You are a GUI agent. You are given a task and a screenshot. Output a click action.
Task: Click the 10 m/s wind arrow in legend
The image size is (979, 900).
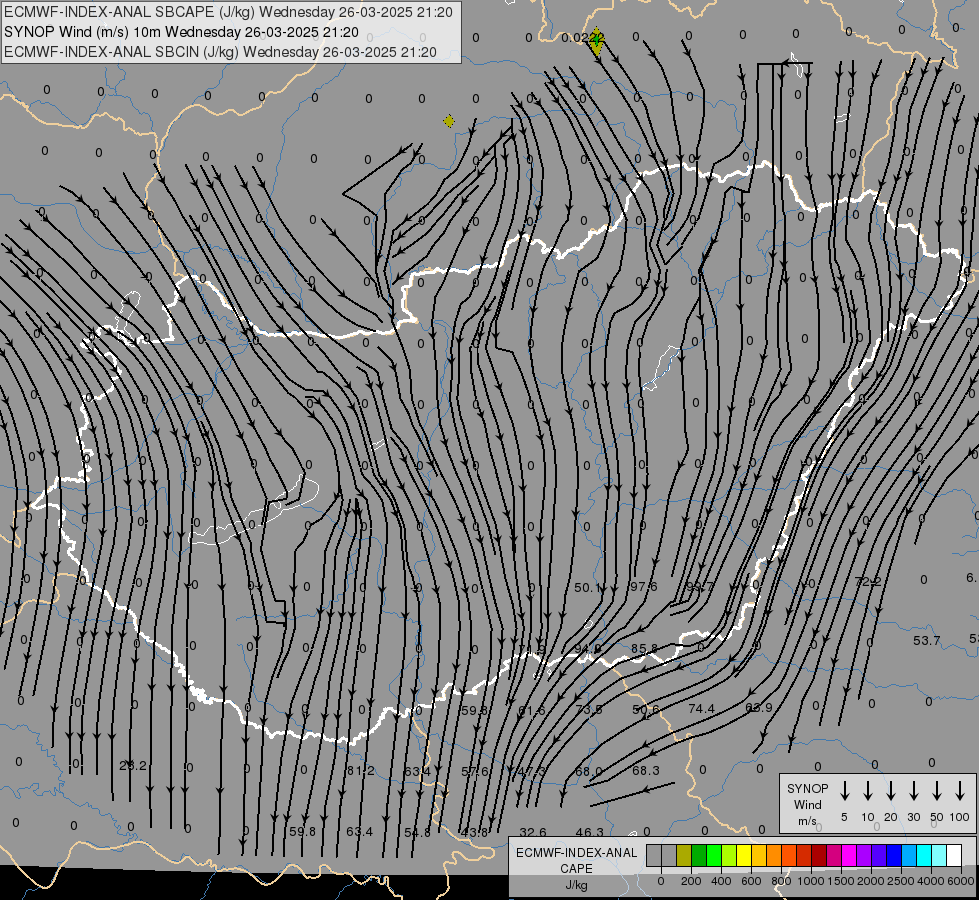[x=868, y=791]
